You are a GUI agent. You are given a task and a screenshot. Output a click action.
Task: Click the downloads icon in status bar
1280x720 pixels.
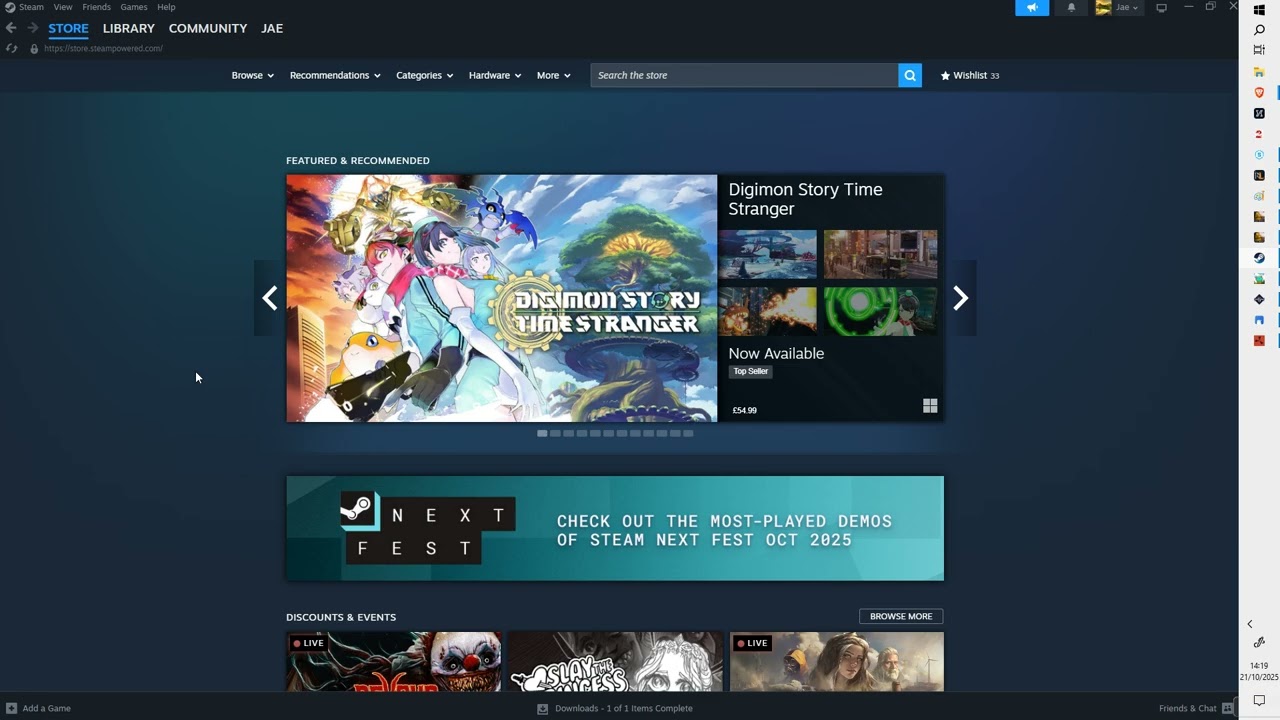(543, 708)
